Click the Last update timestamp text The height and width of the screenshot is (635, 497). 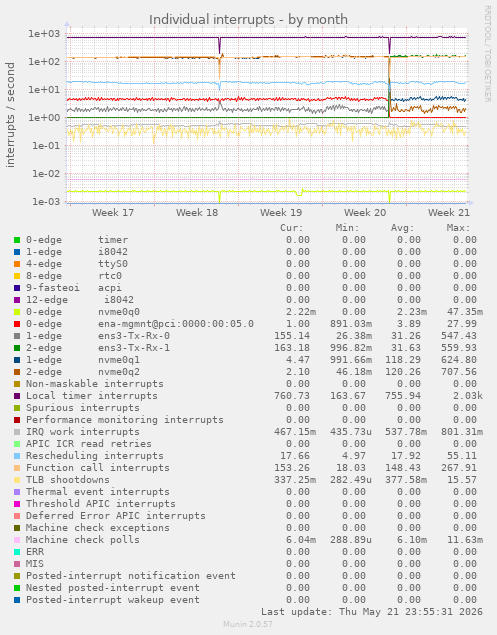tap(372, 612)
